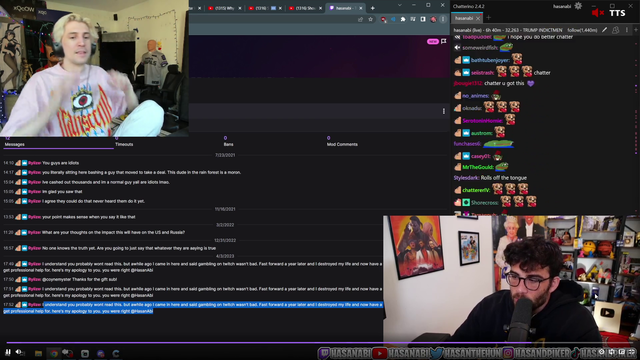The image size is (640, 360).
Task: Open the Chatterino split menu dots
Action: pyautogui.click(x=627, y=30)
